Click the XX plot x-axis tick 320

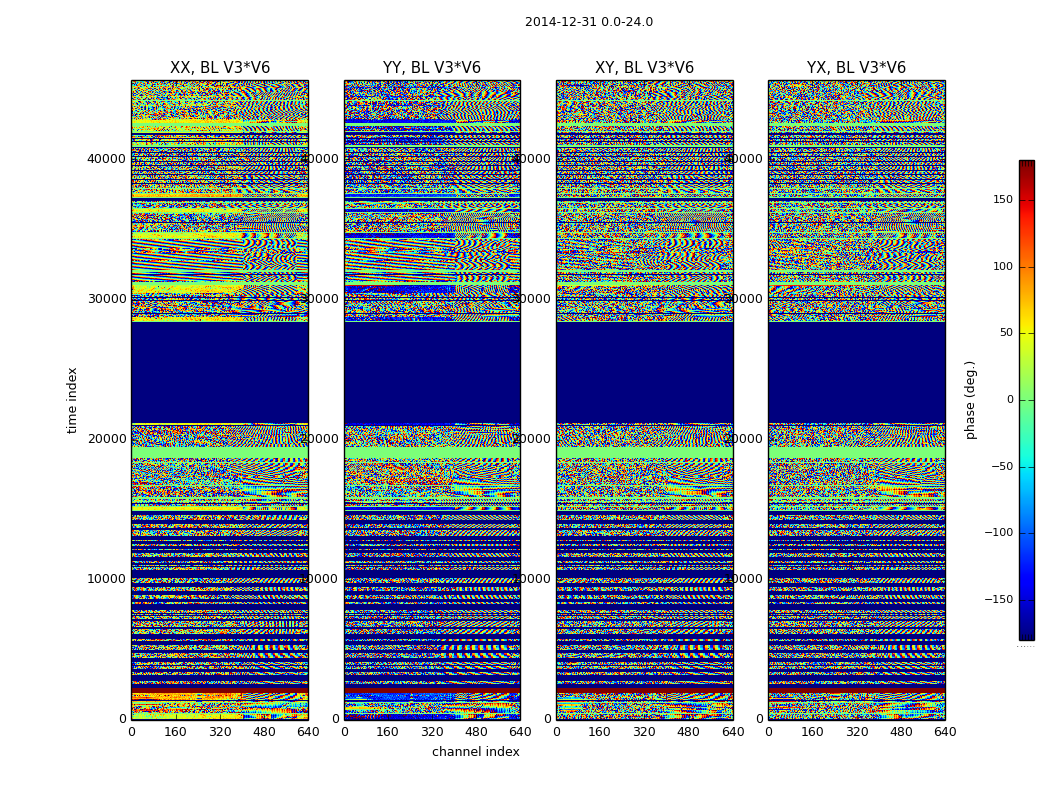[x=220, y=732]
